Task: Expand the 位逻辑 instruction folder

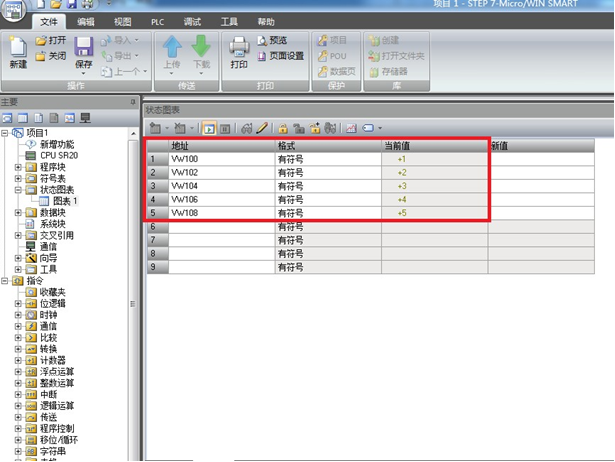Action: pos(18,304)
